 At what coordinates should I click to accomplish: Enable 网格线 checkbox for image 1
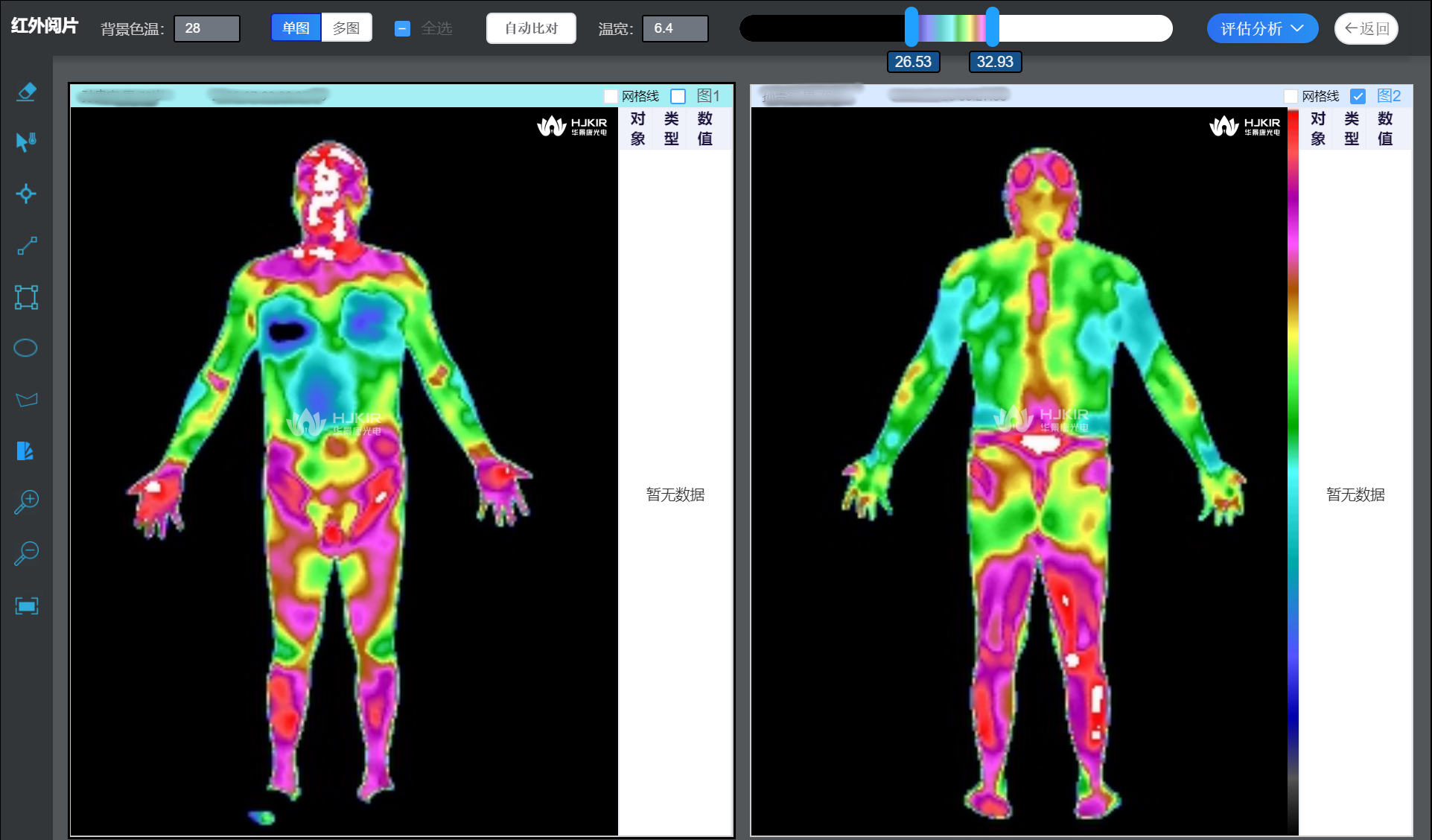[x=611, y=96]
